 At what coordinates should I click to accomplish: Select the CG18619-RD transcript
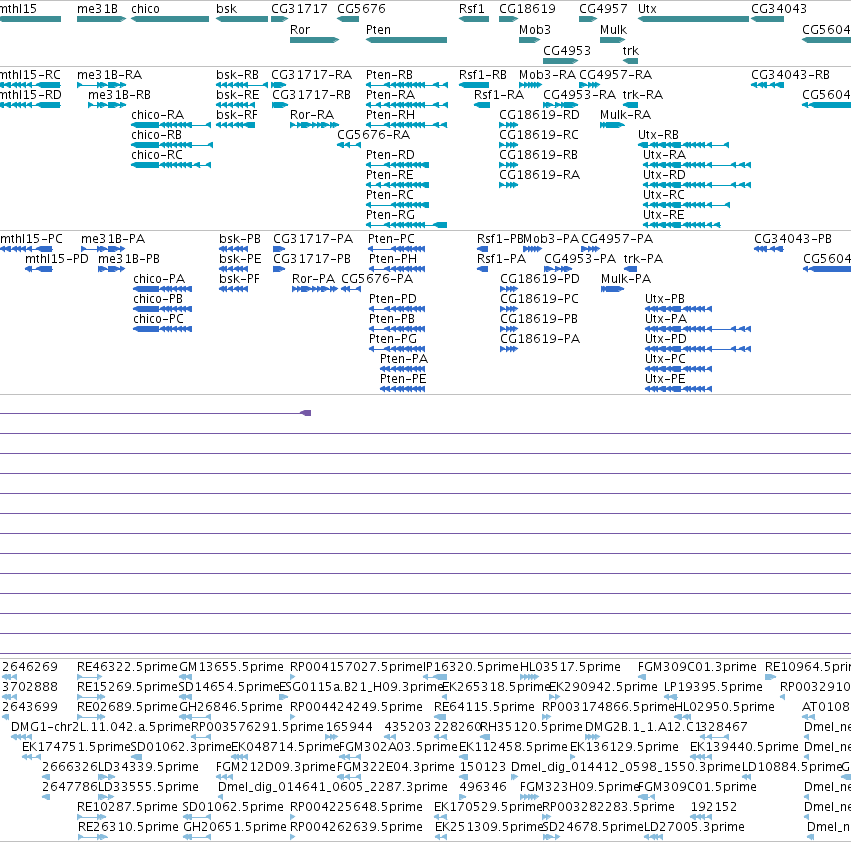pos(509,125)
